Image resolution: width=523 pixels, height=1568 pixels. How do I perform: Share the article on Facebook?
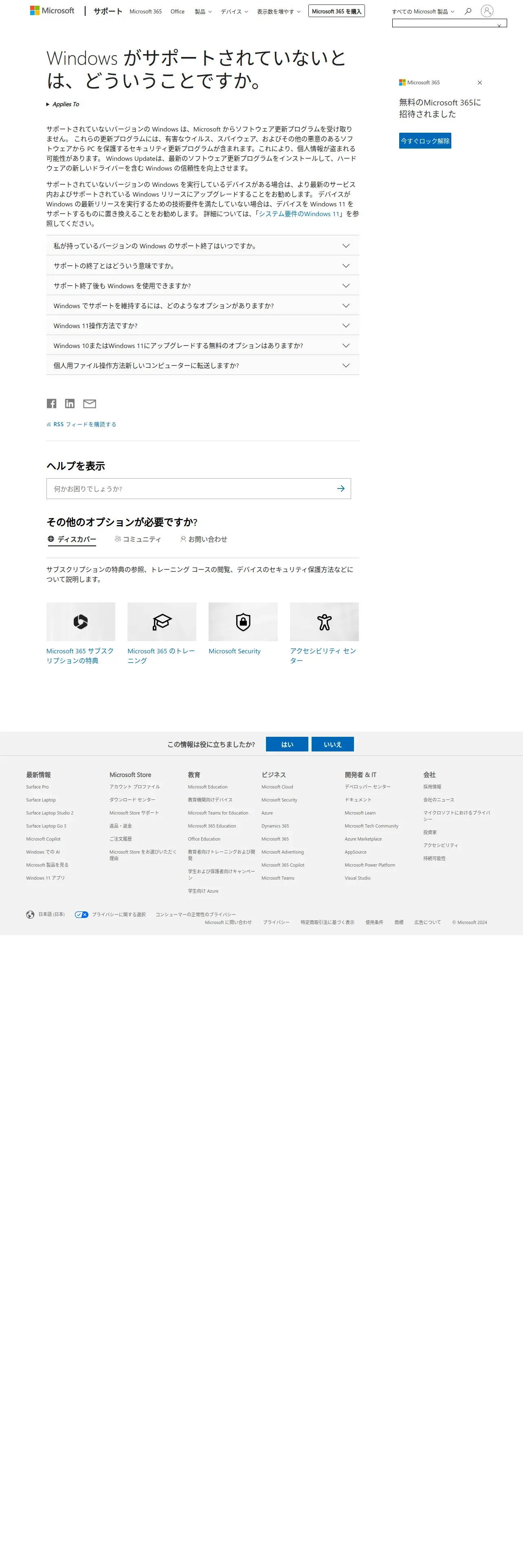click(x=52, y=403)
